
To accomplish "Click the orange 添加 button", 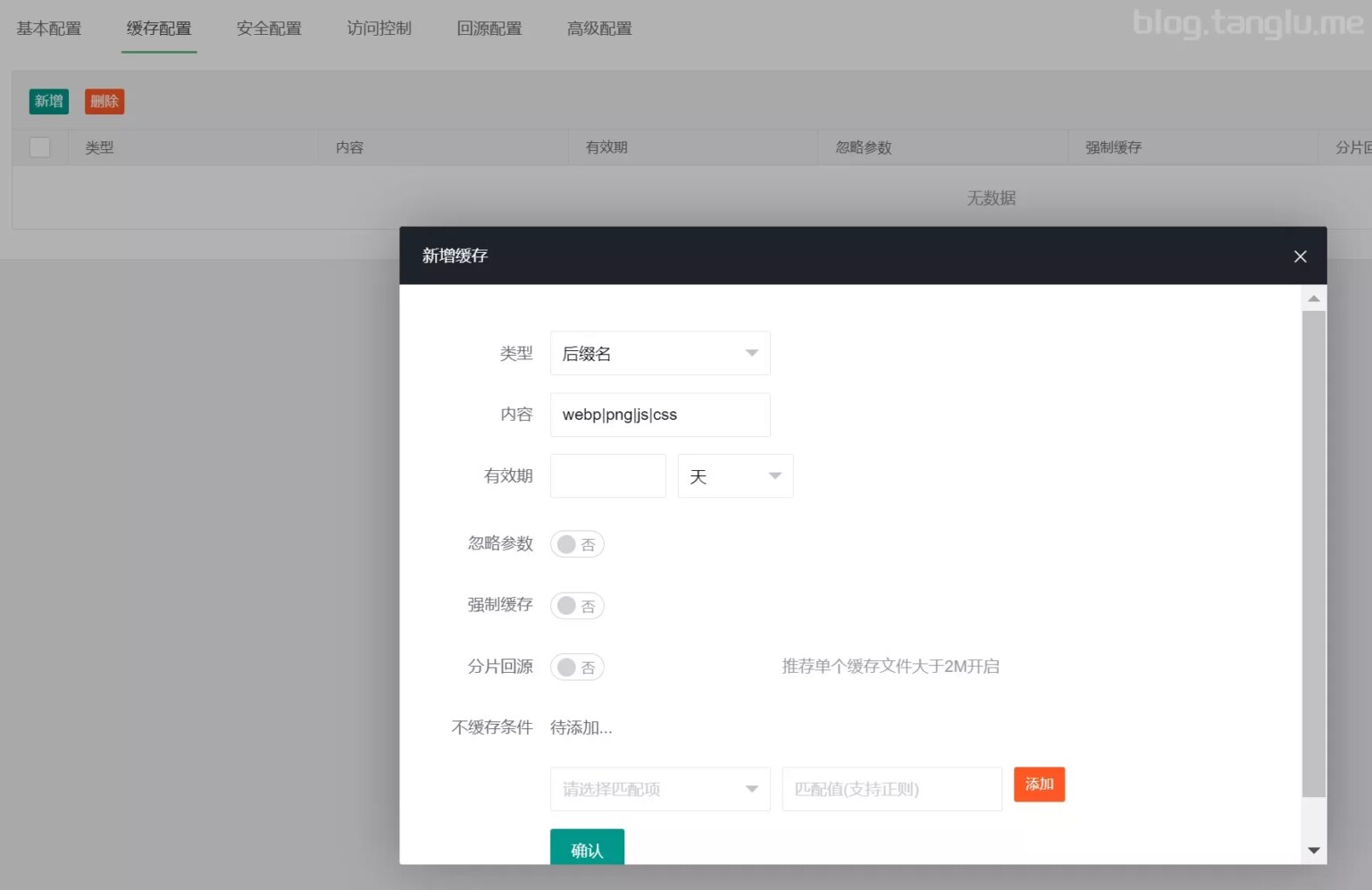I will [1039, 784].
